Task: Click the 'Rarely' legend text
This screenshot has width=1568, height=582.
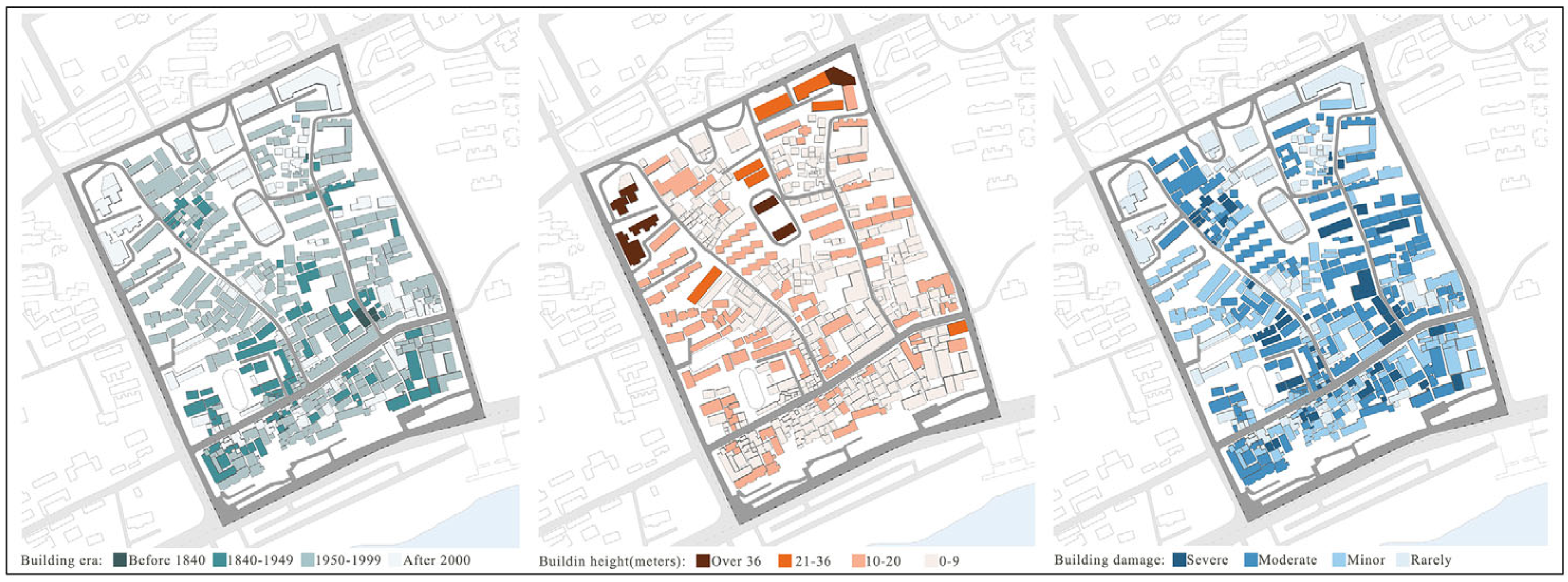Action: [1432, 561]
